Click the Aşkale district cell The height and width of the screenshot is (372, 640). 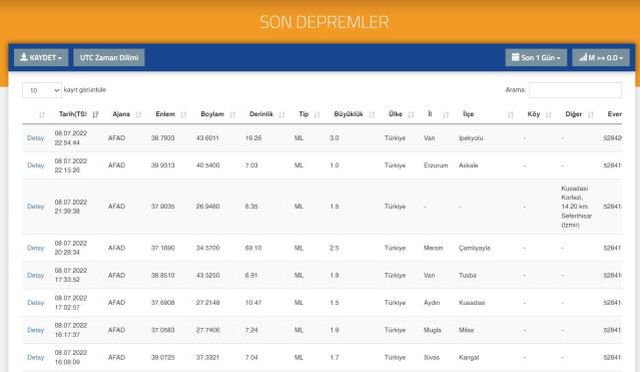click(468, 165)
